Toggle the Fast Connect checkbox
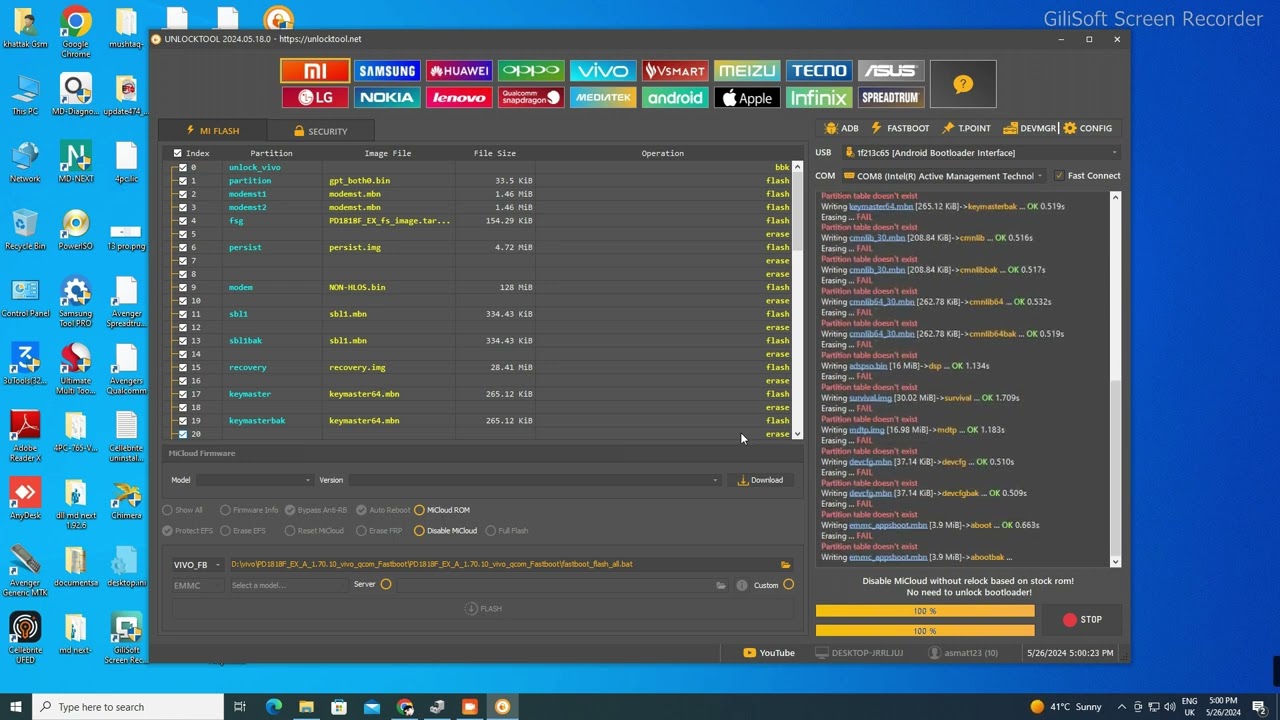1280x720 pixels. 1060,176
